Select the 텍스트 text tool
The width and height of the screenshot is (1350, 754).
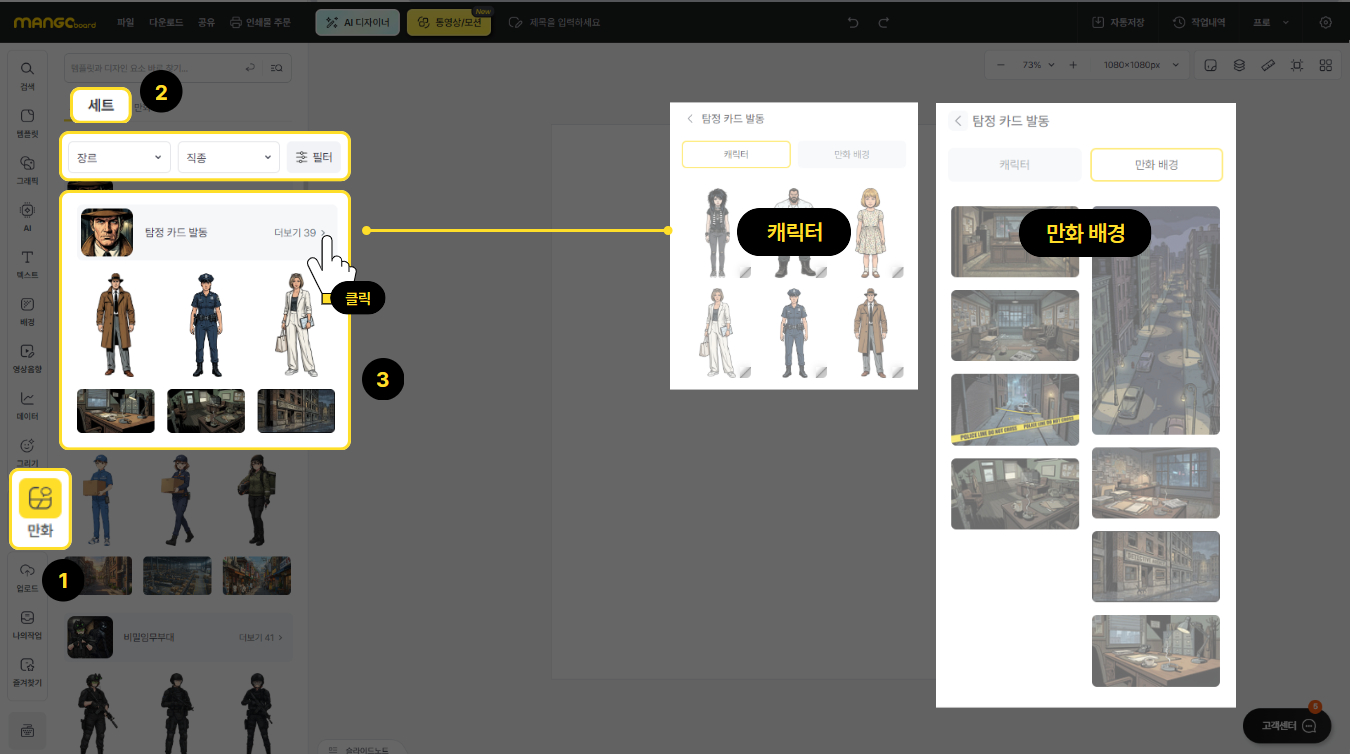pyautogui.click(x=27, y=263)
